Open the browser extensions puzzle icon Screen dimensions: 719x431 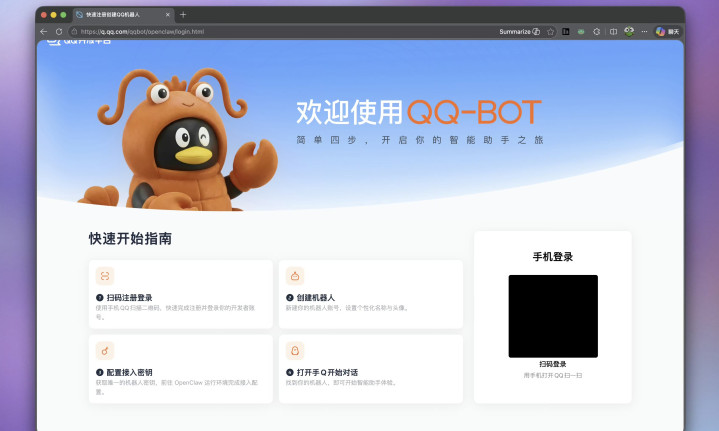[597, 32]
